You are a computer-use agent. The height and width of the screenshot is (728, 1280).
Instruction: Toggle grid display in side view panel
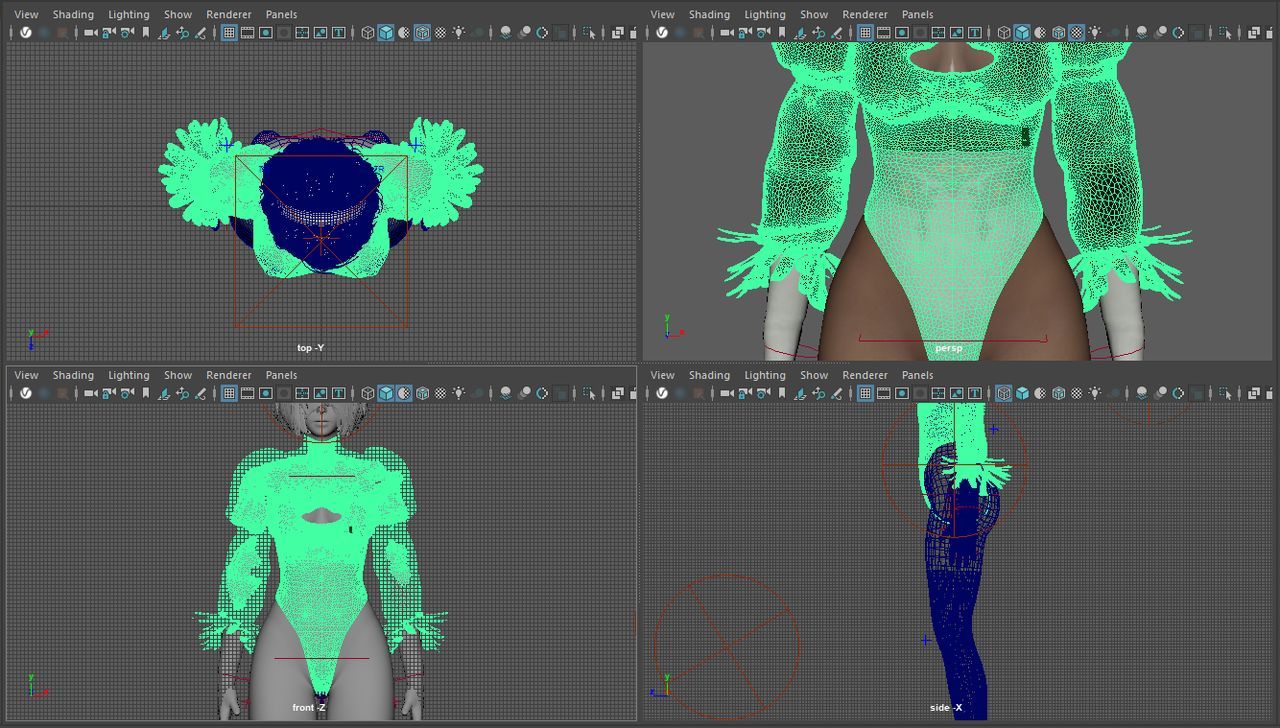[865, 393]
